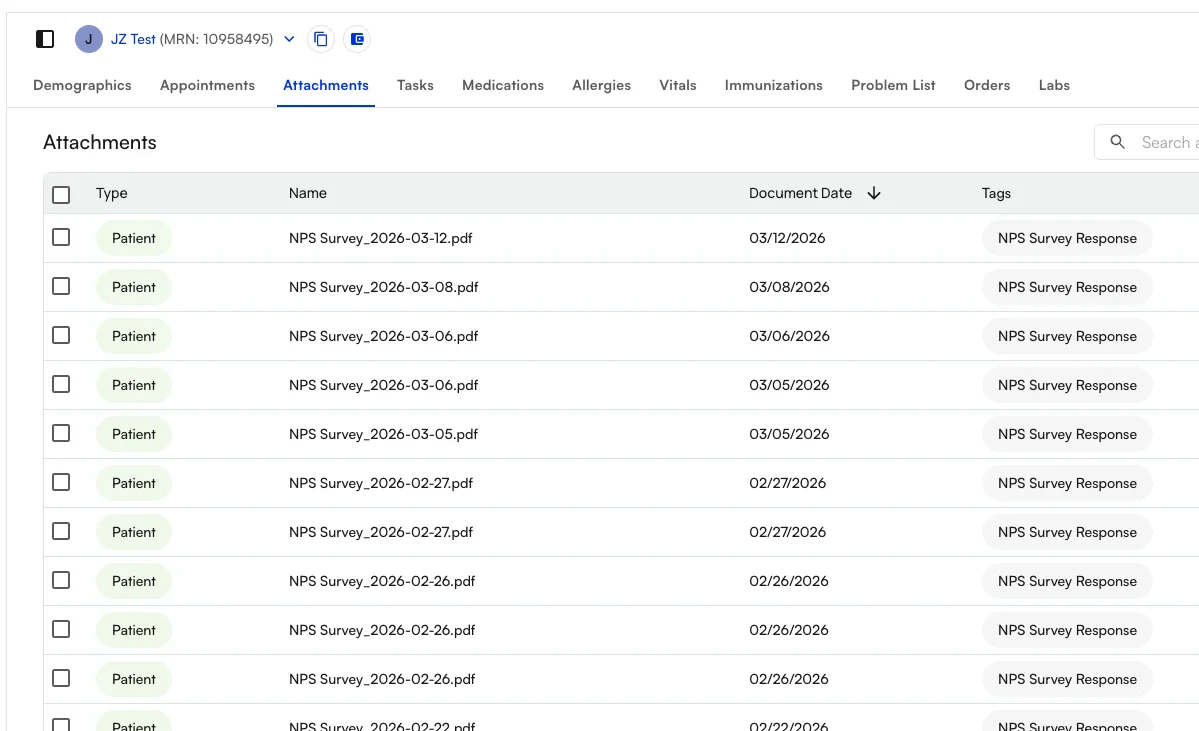1199x731 pixels.
Task: Open the Medications tab
Action: coord(502,85)
